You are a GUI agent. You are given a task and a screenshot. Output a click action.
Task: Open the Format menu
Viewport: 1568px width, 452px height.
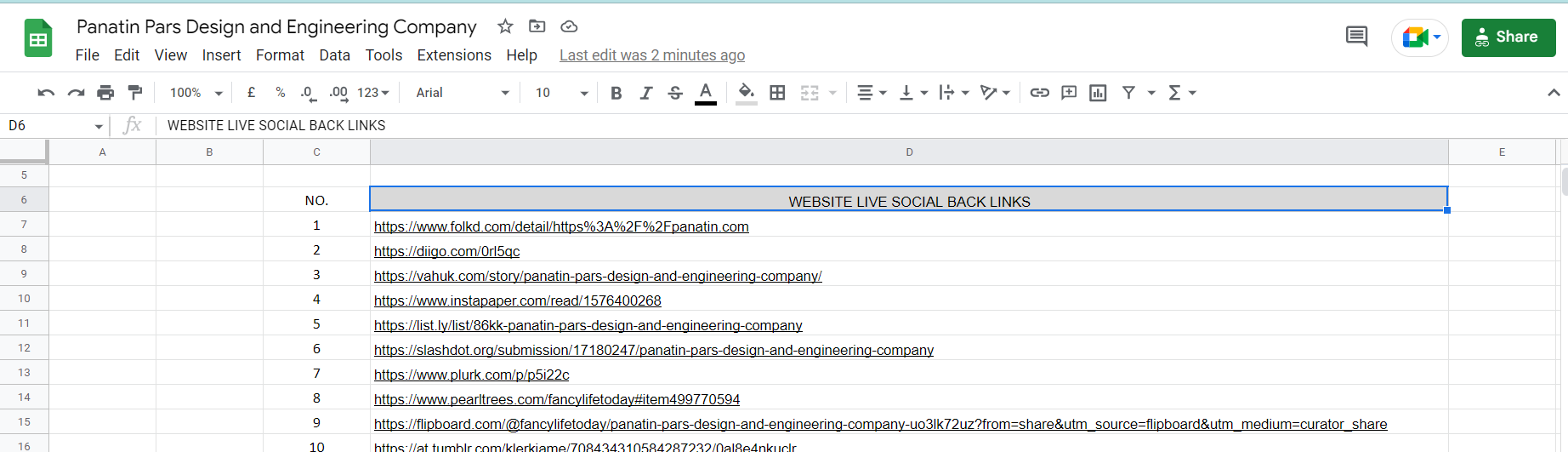click(x=280, y=55)
